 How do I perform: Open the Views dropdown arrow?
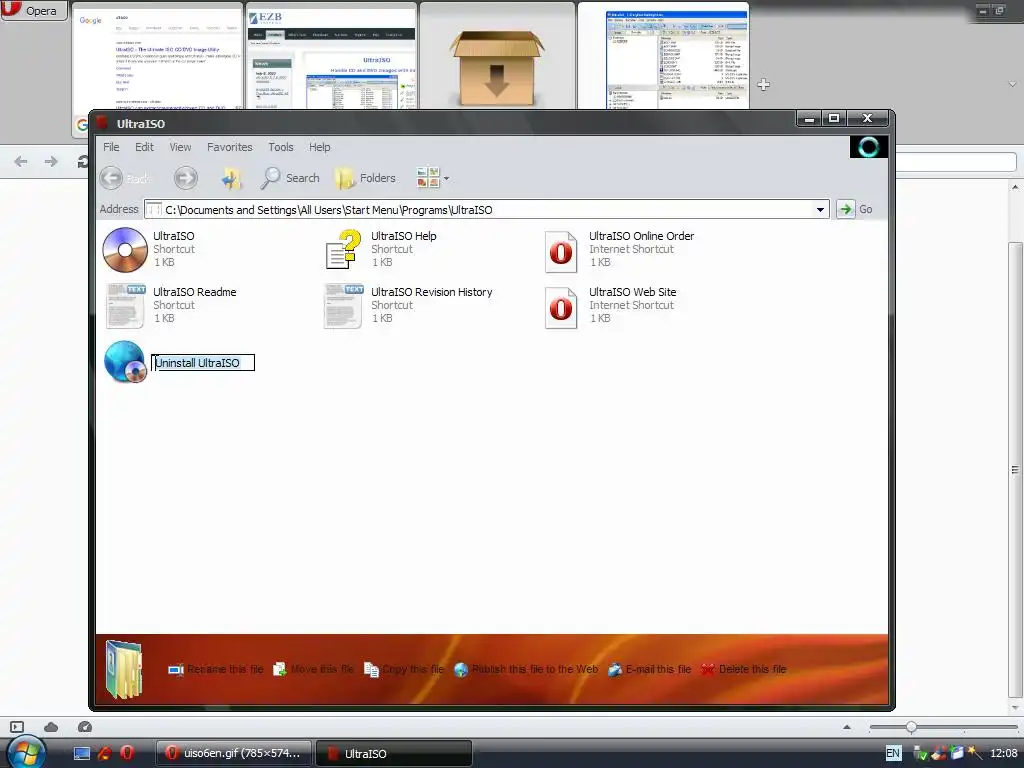tap(446, 178)
